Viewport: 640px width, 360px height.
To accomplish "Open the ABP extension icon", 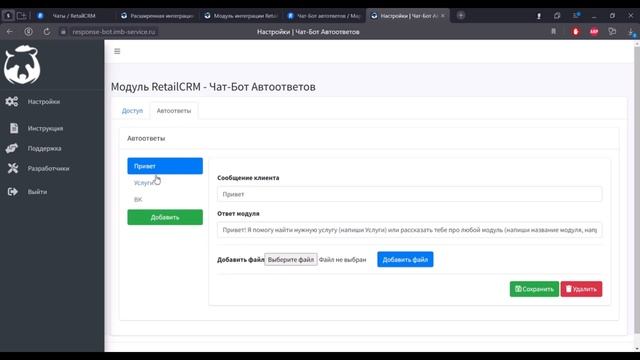I will (x=594, y=31).
